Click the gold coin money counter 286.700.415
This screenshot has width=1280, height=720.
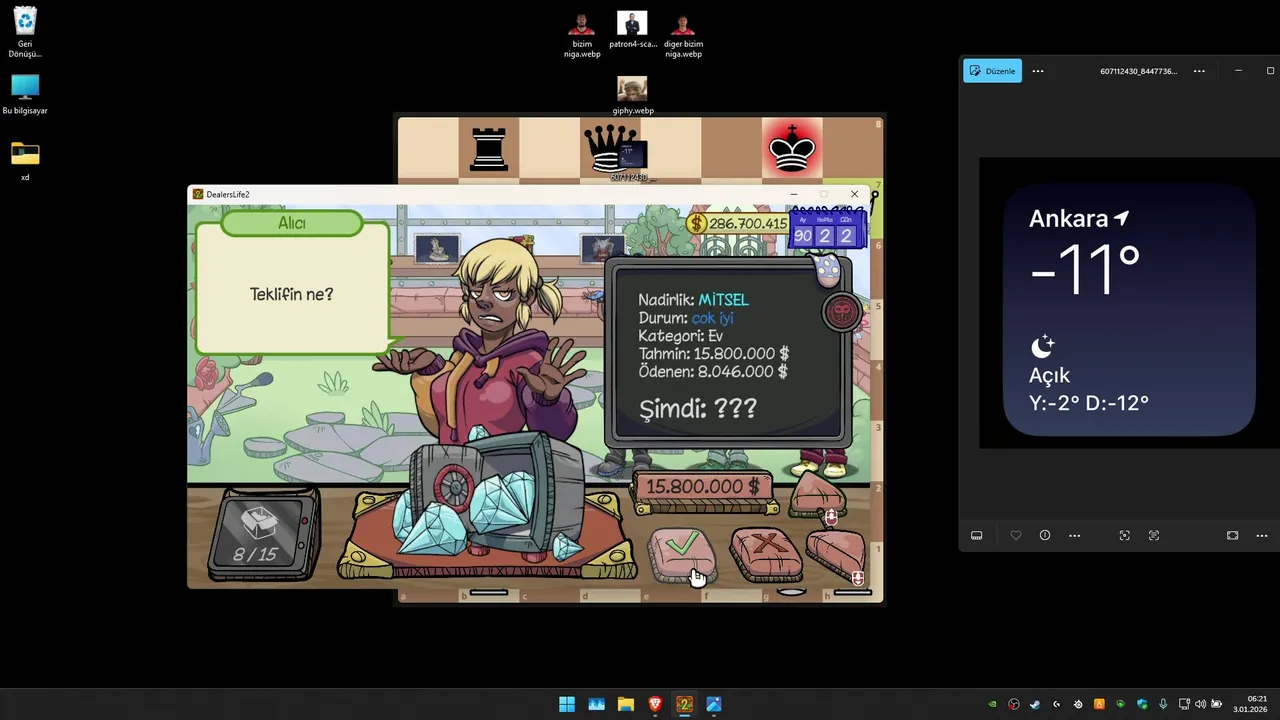tap(739, 224)
